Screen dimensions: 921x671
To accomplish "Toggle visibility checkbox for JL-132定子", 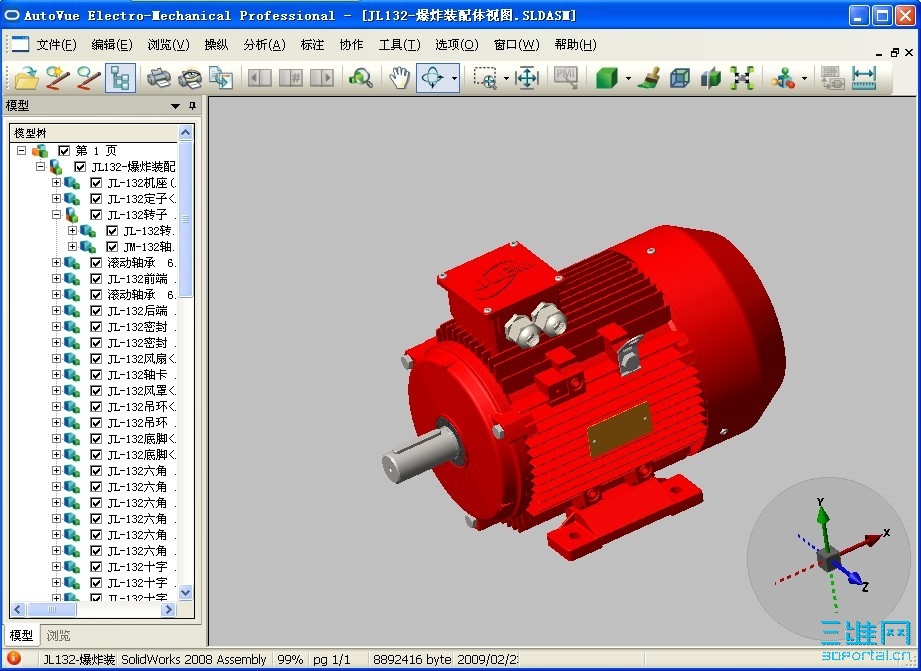I will click(96, 199).
